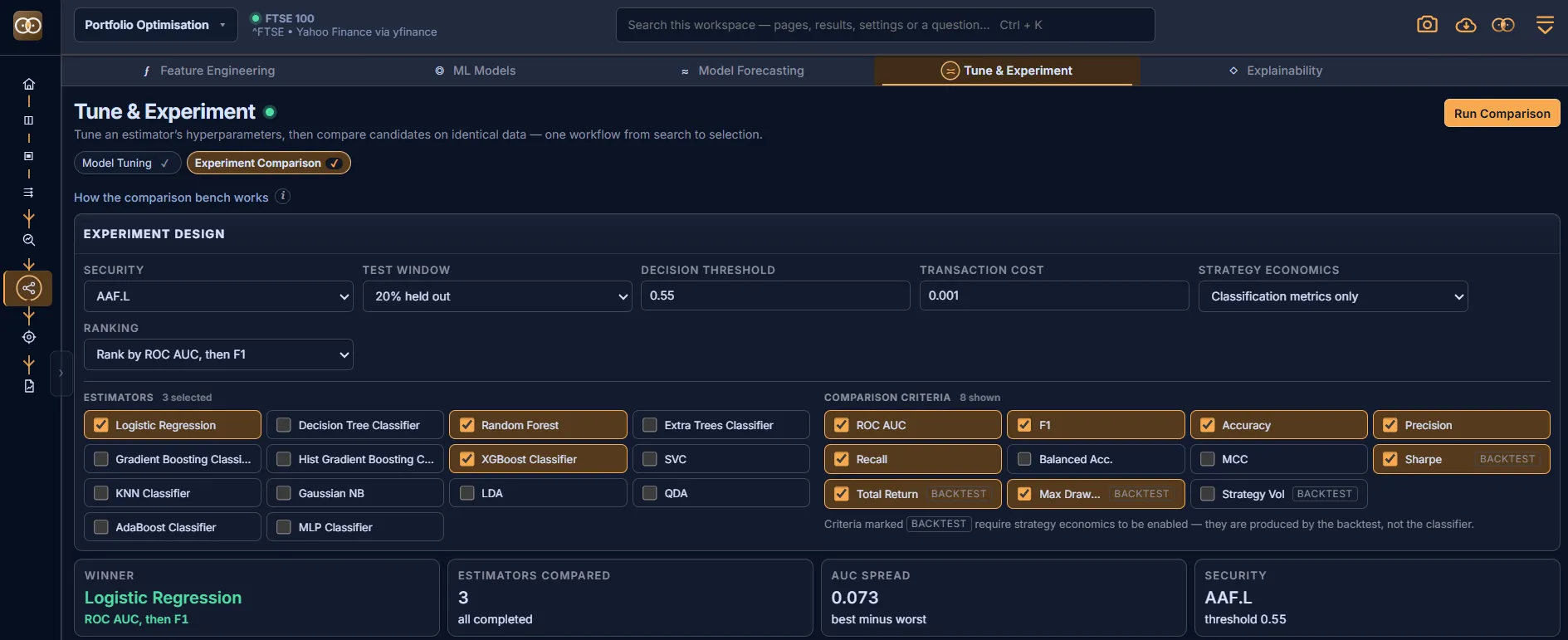Go to the home icon in the sidebar

pyautogui.click(x=29, y=84)
